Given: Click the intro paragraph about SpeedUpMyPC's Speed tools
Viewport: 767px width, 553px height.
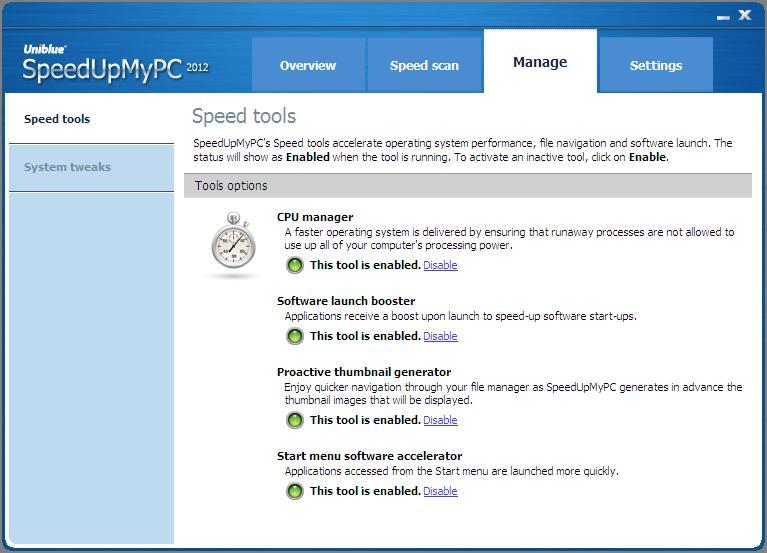Looking at the screenshot, I should [463, 150].
